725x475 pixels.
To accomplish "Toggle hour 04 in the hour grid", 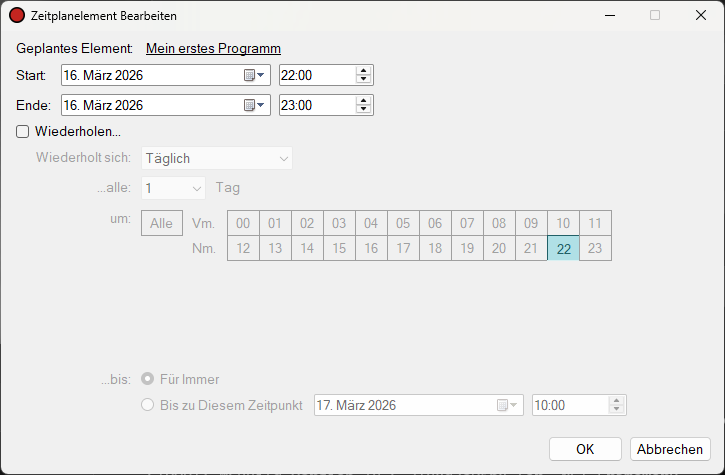I will click(371, 223).
